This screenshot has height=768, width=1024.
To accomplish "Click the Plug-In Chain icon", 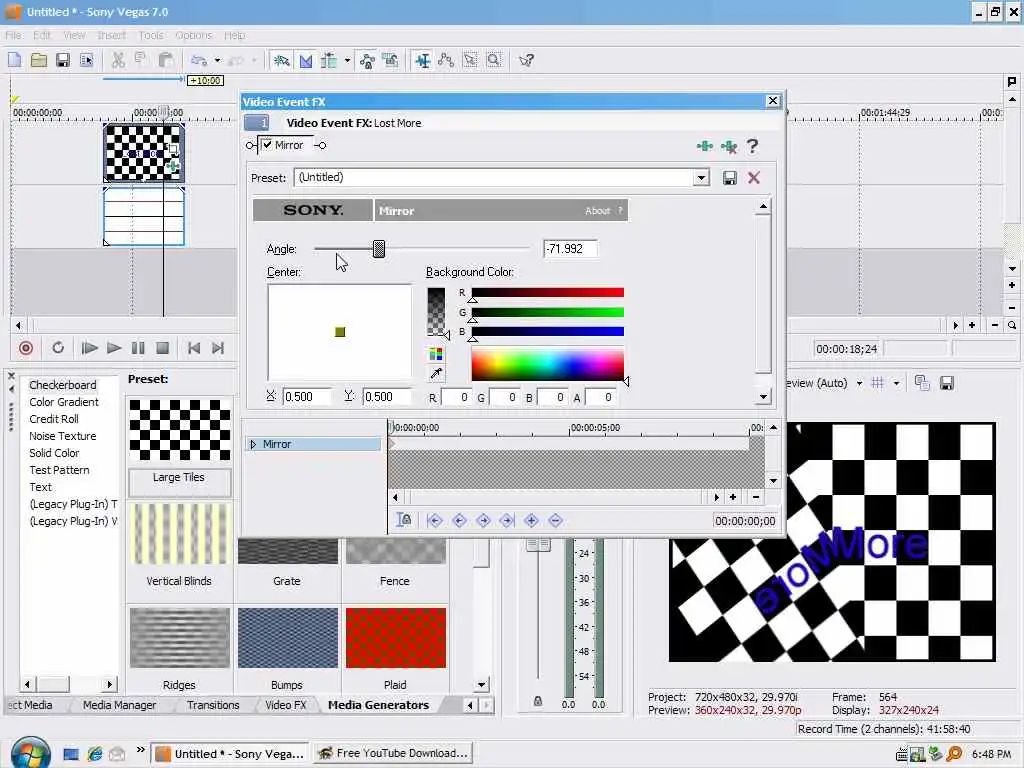I will coord(705,146).
